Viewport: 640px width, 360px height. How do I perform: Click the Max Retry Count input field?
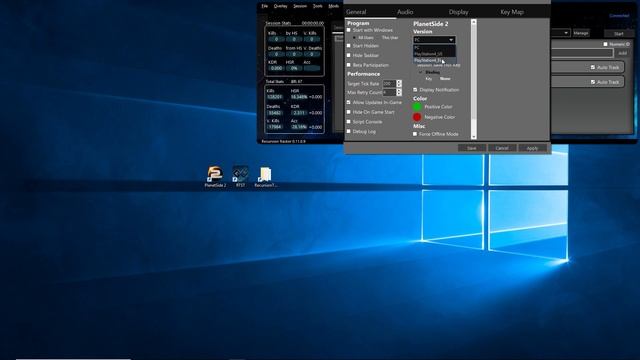coord(389,93)
